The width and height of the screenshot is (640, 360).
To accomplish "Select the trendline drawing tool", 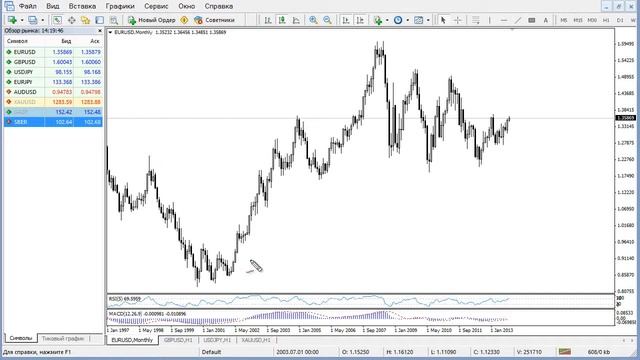I will coord(518,20).
